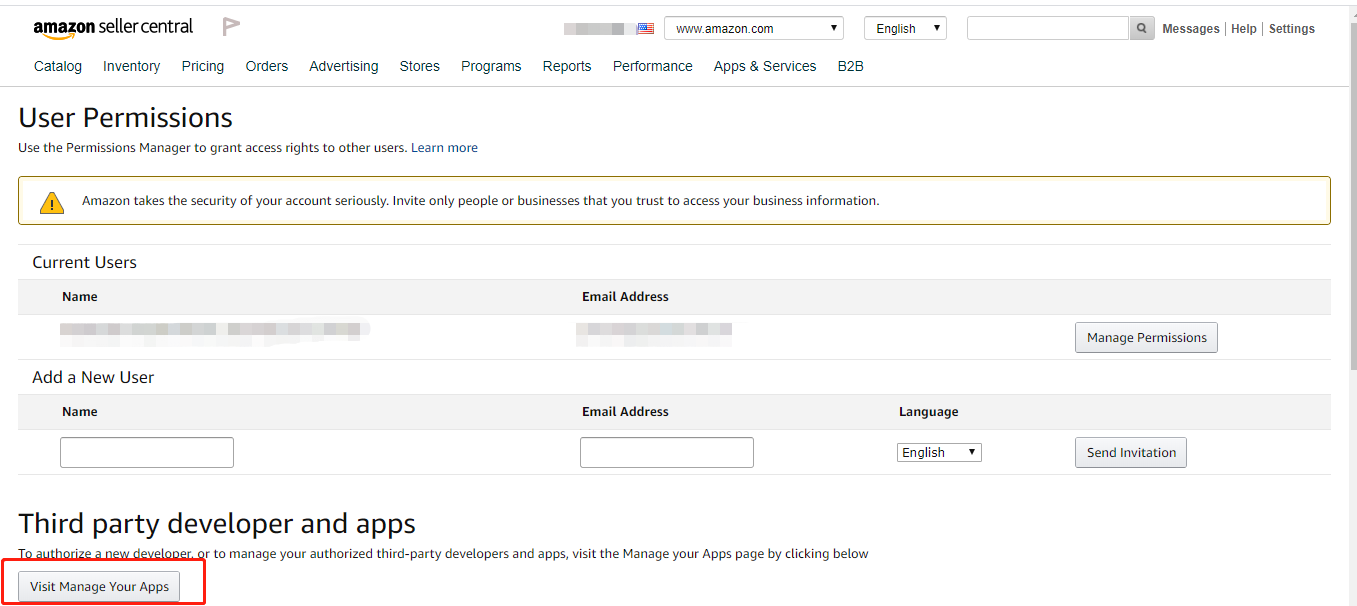Open the Advertising menu

tap(344, 66)
